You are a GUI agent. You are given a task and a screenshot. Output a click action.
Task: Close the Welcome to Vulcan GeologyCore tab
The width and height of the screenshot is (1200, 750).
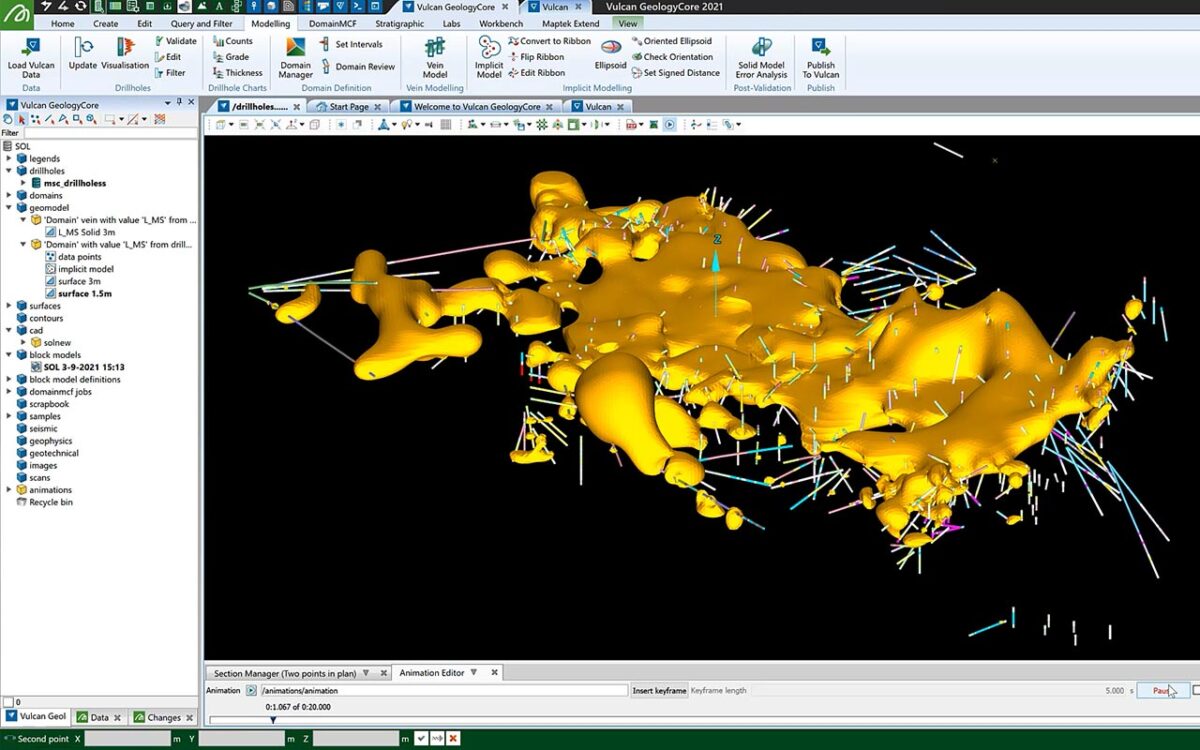pos(550,106)
